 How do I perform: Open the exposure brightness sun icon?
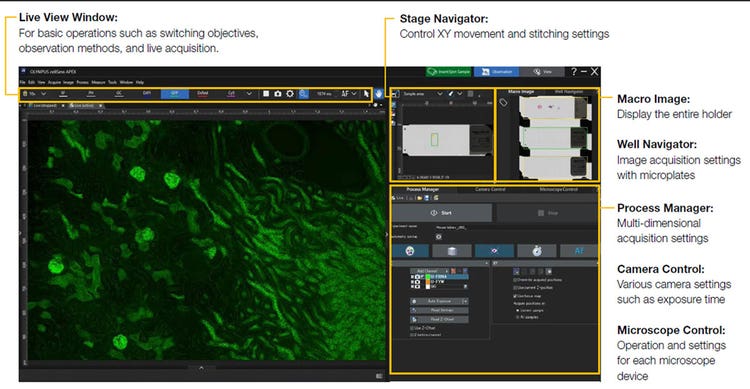[290, 94]
